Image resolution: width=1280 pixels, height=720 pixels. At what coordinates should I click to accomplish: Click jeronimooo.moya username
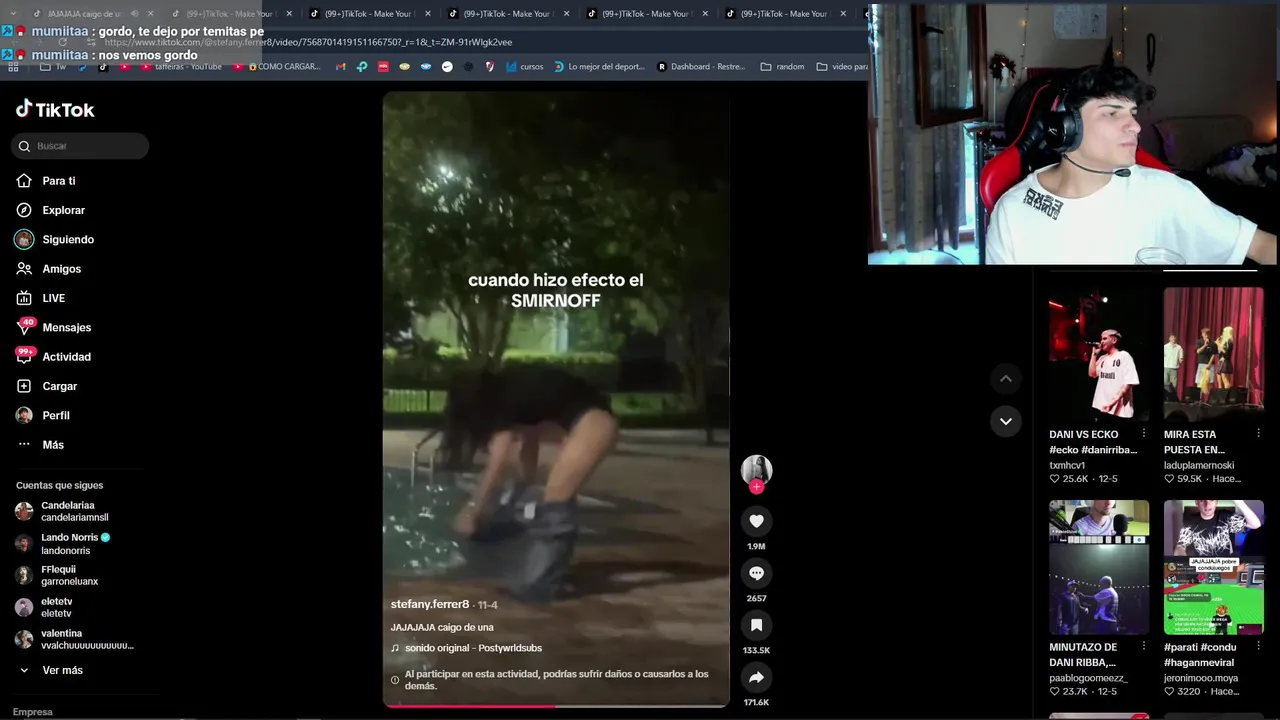point(1201,678)
